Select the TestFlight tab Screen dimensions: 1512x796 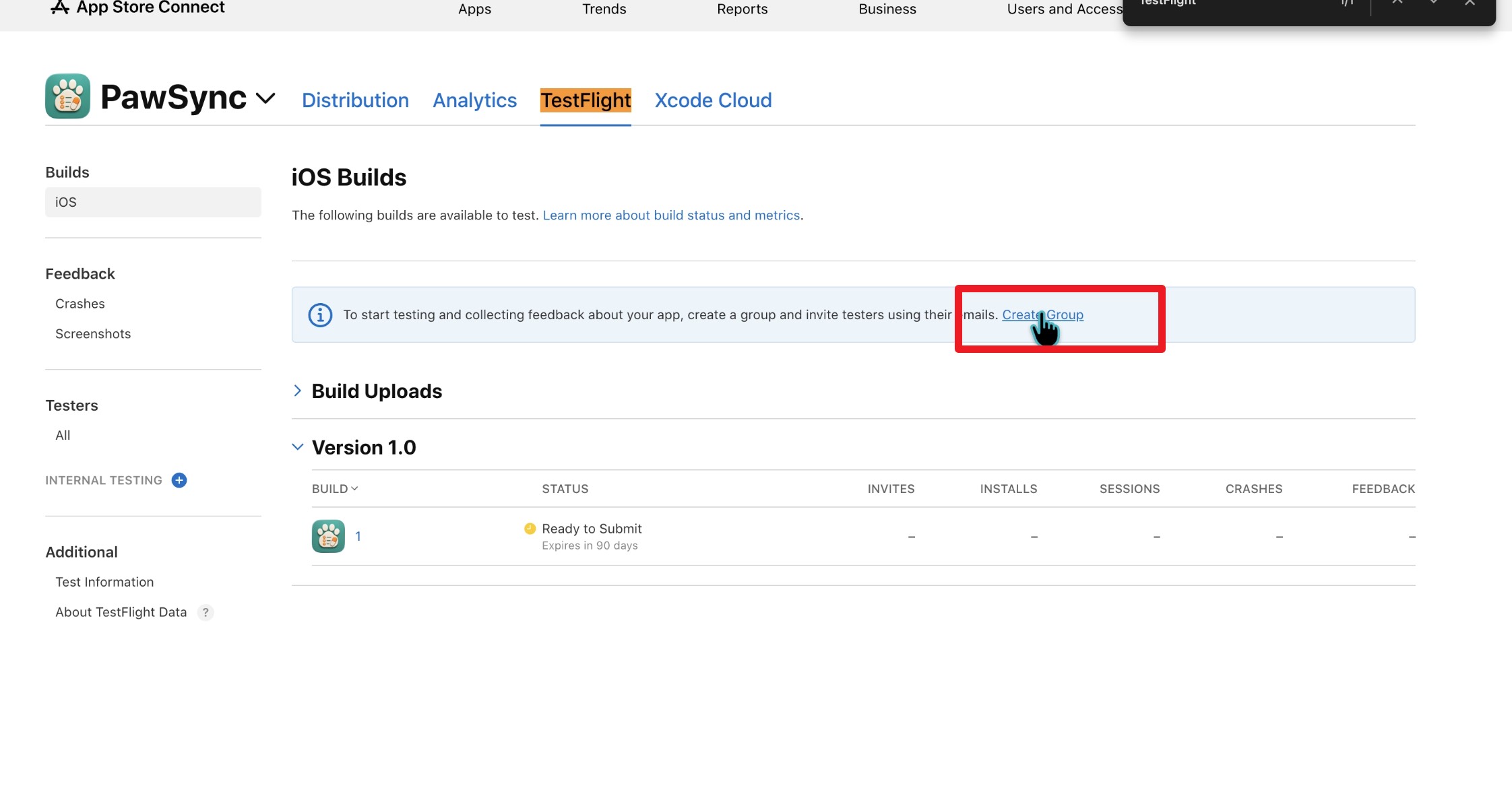[586, 100]
